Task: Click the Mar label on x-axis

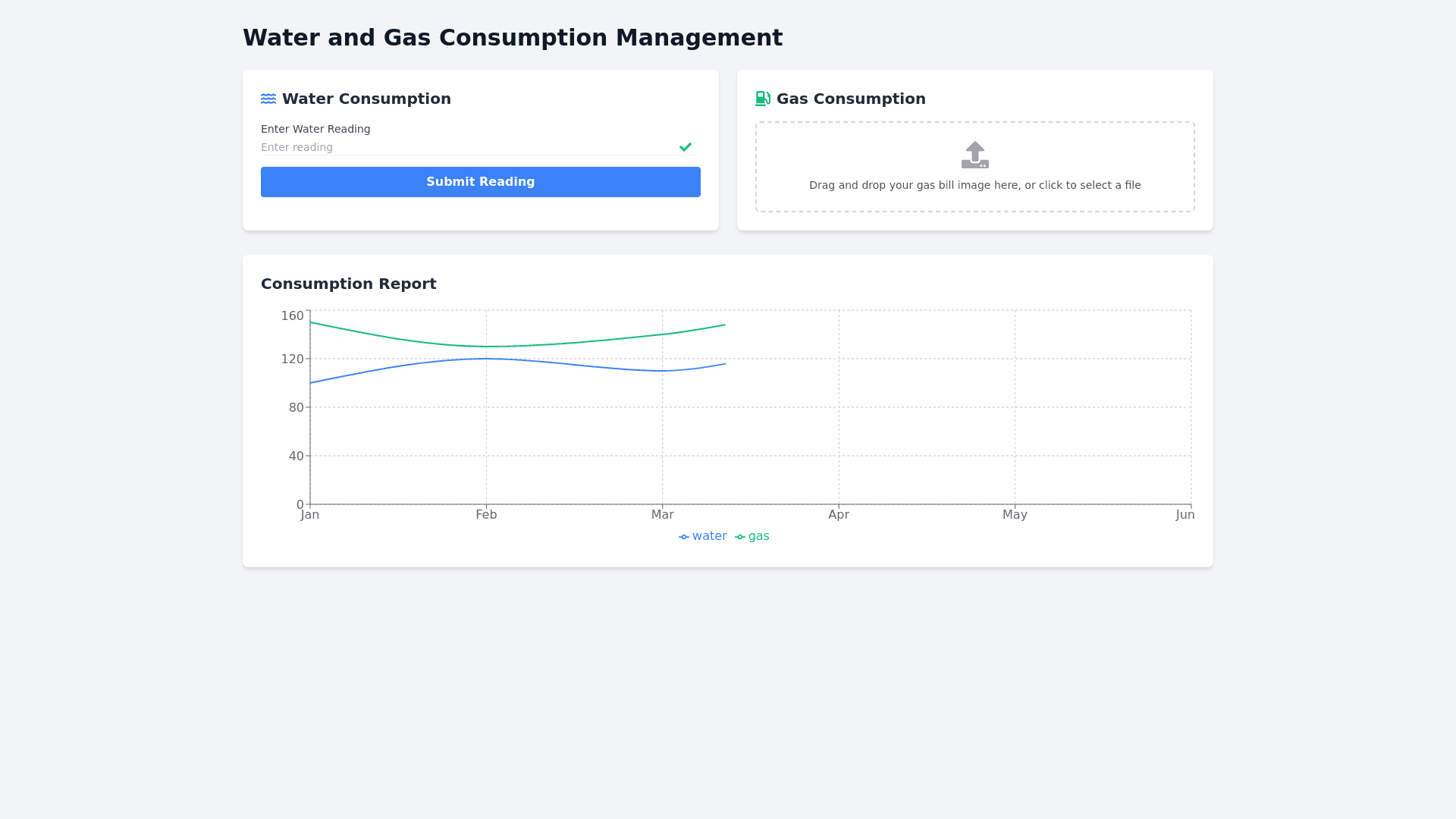Action: click(662, 515)
